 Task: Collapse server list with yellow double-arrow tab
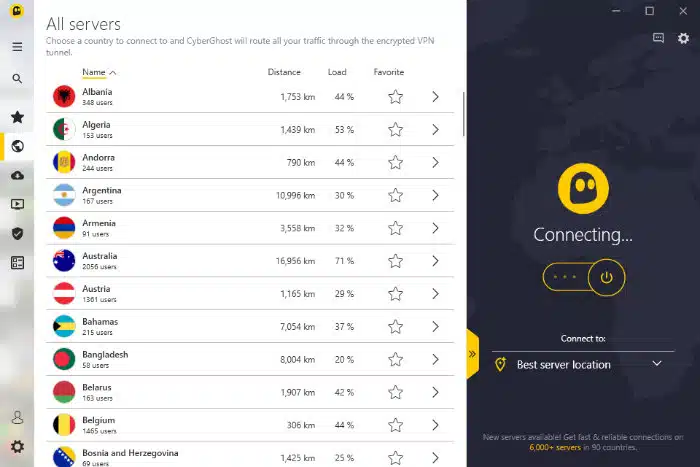(472, 354)
